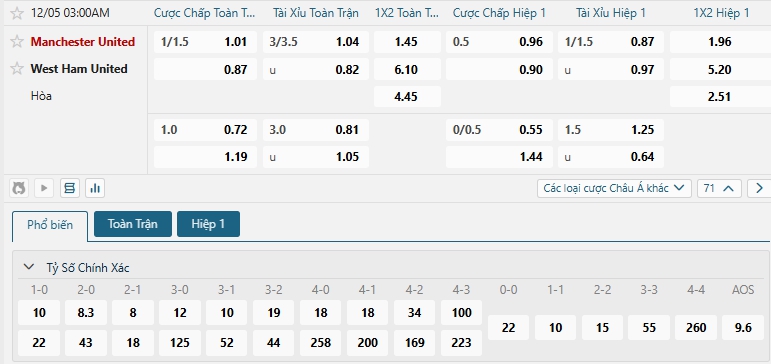This screenshot has height=364, width=771.
Task: Collapse the Tỷ Số Chính Xác section
Action: click(29, 267)
